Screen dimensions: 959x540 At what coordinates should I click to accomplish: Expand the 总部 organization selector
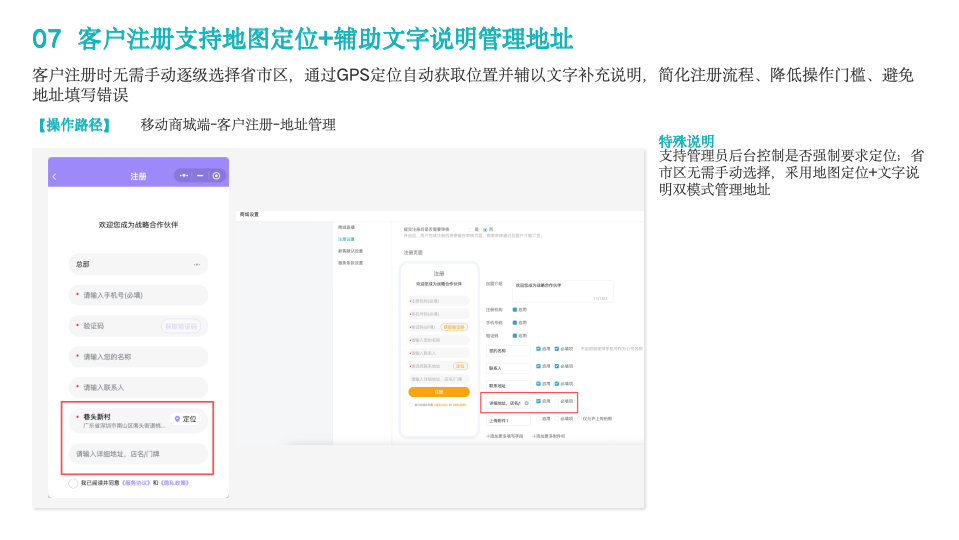click(138, 264)
